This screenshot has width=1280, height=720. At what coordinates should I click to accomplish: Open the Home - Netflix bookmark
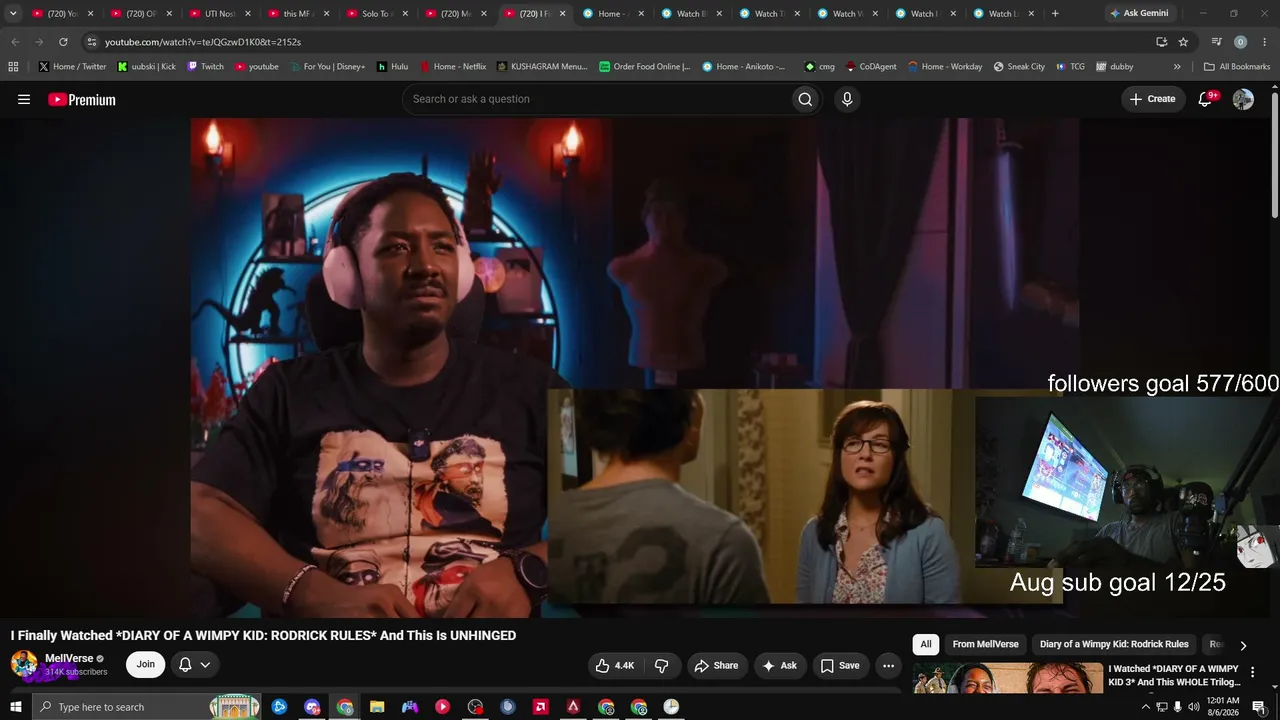click(452, 67)
